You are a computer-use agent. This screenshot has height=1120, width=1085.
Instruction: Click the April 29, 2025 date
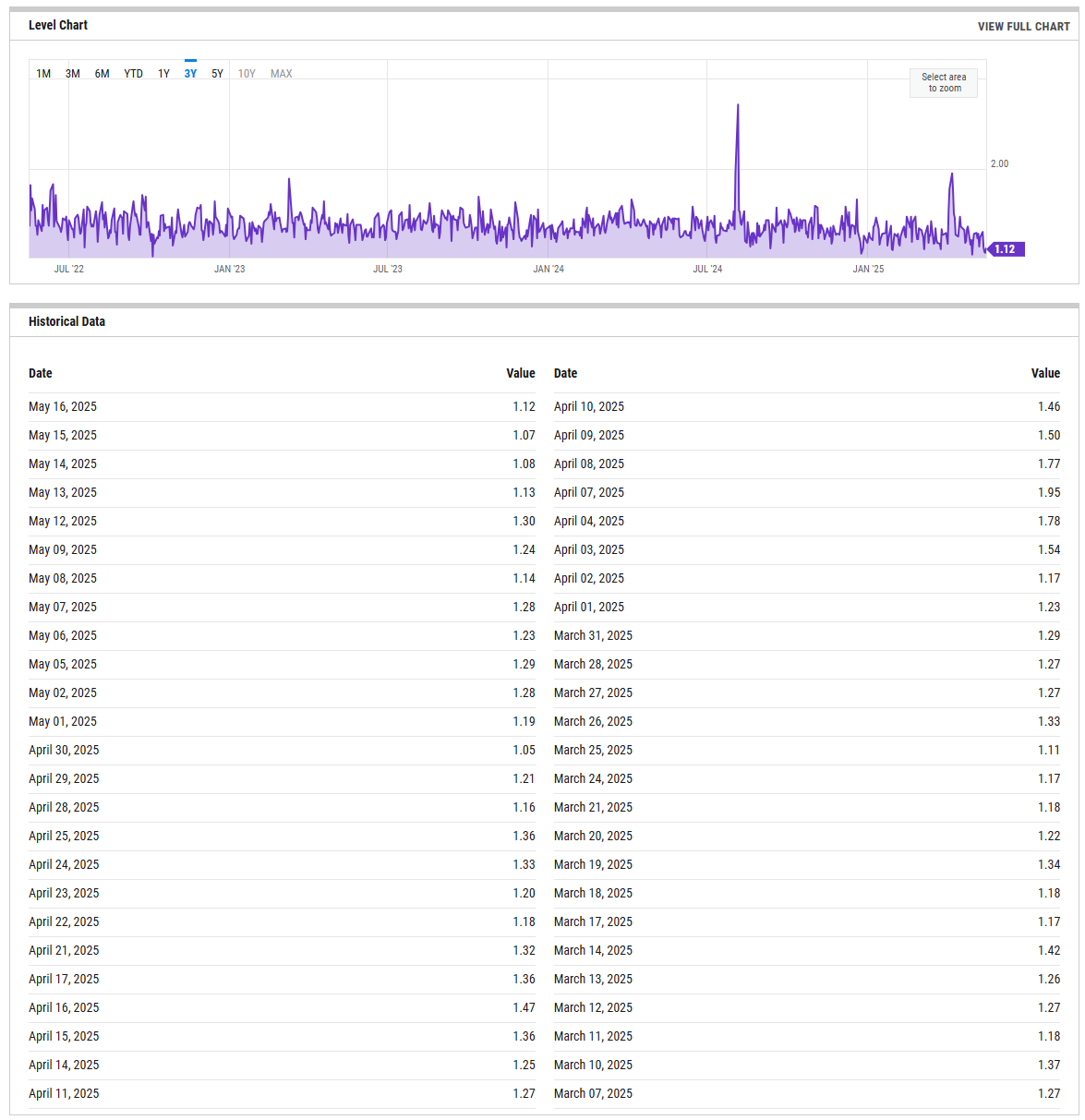click(64, 779)
